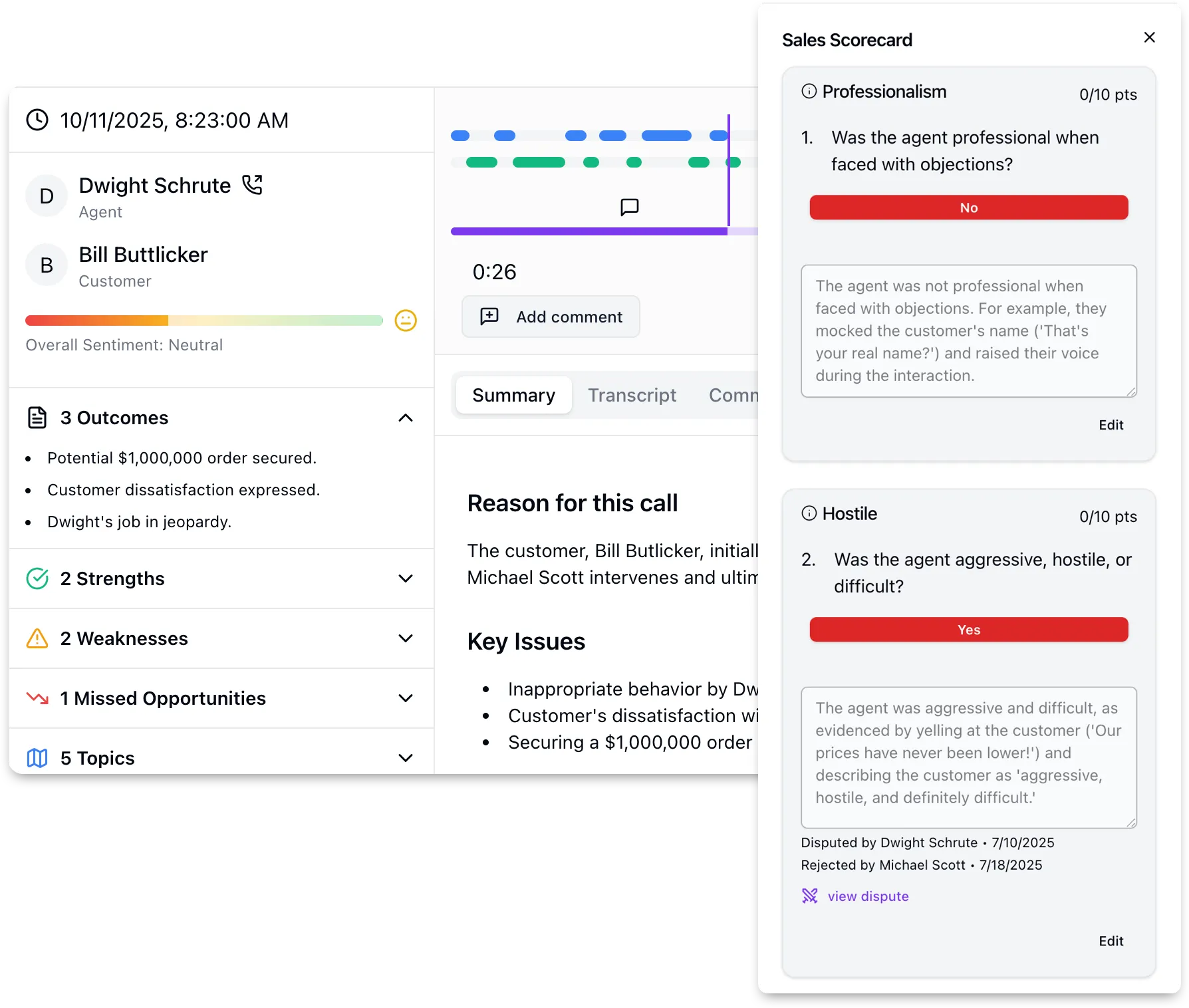Switch to the Transcript tab
The height and width of the screenshot is (1008, 1189).
click(x=632, y=395)
